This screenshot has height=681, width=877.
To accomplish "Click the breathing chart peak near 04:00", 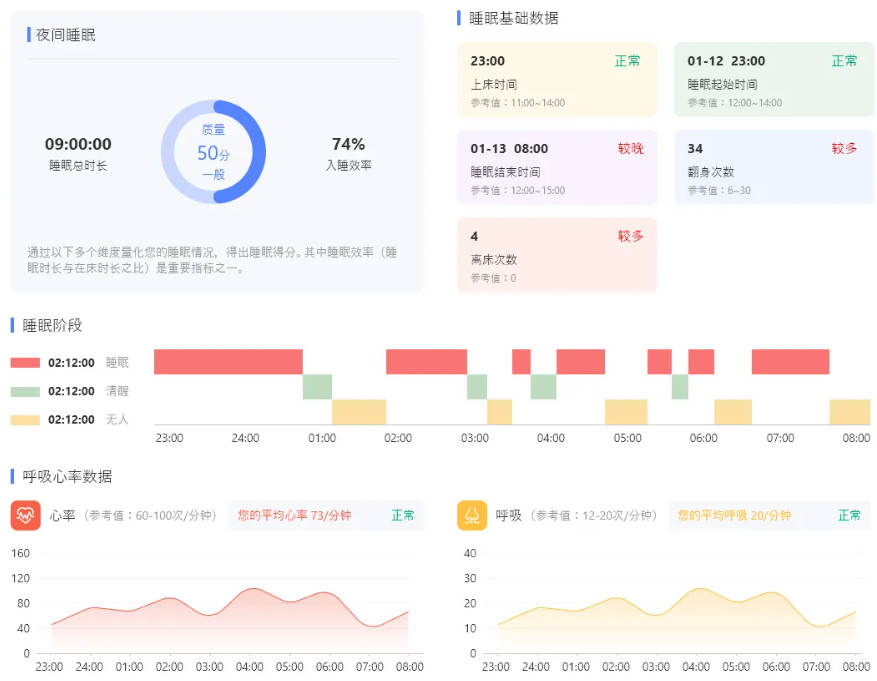I will click(x=700, y=589).
